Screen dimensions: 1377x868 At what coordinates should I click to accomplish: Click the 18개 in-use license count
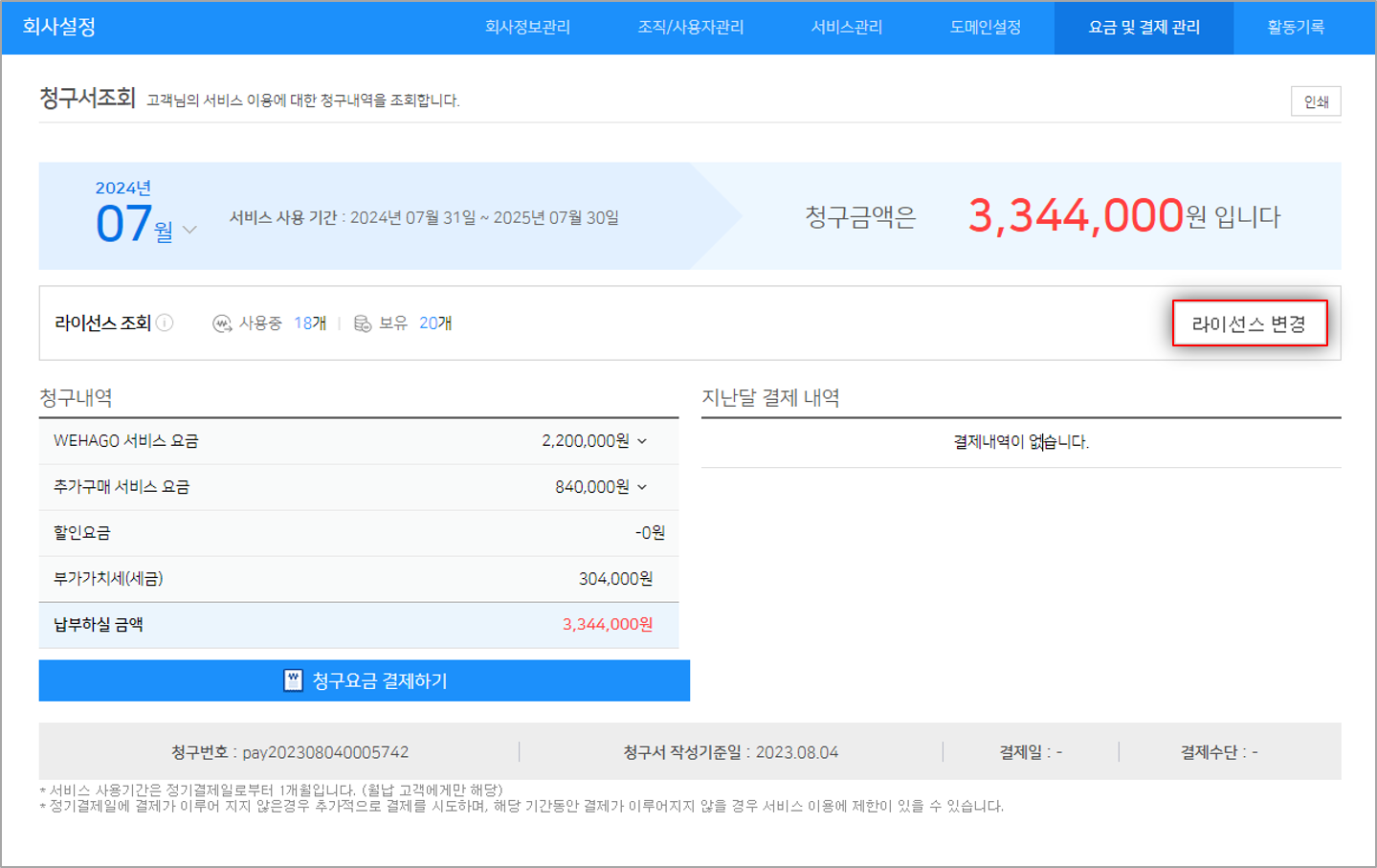click(x=309, y=323)
